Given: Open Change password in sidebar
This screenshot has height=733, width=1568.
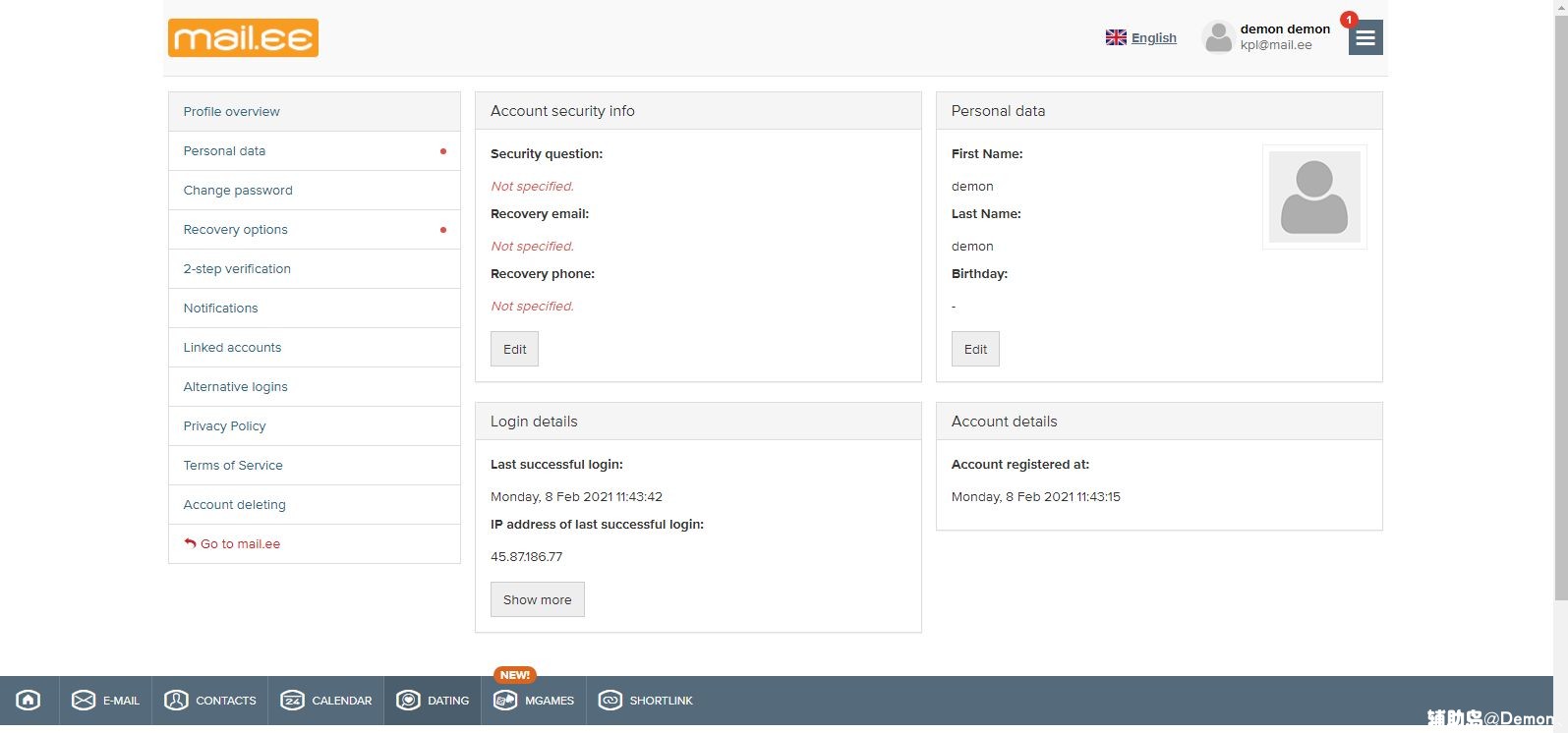Looking at the screenshot, I should coord(315,191).
